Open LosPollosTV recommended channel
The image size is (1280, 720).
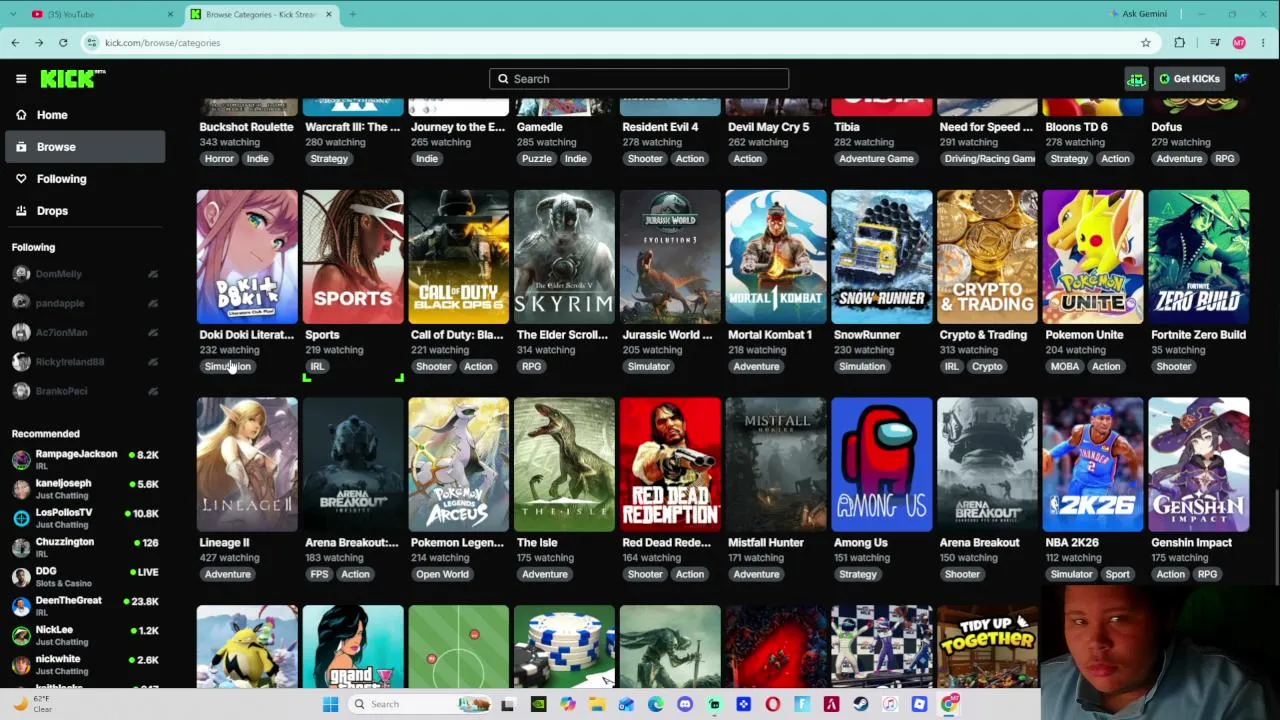tap(83, 518)
